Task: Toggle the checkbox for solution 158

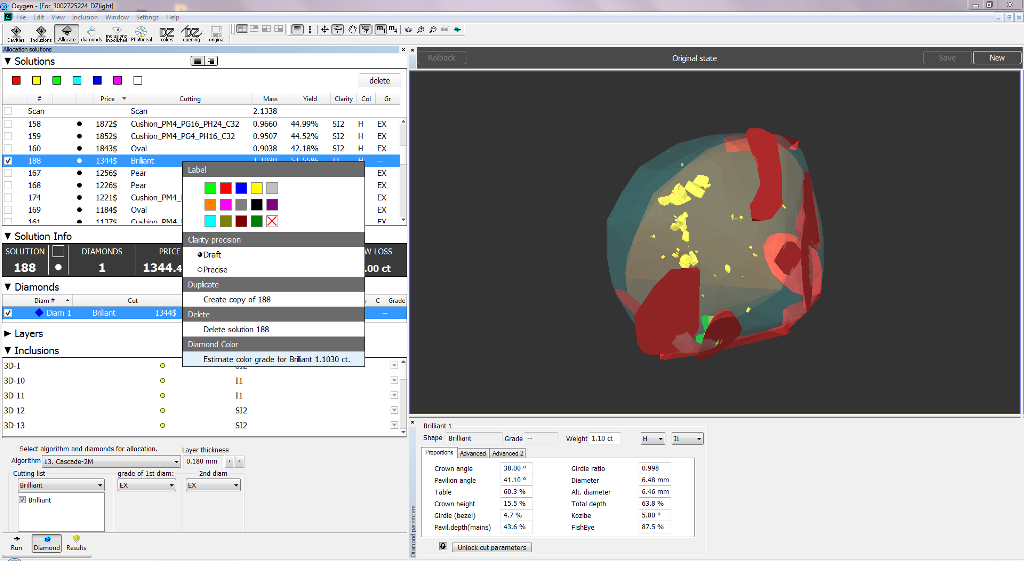Action: [8, 124]
